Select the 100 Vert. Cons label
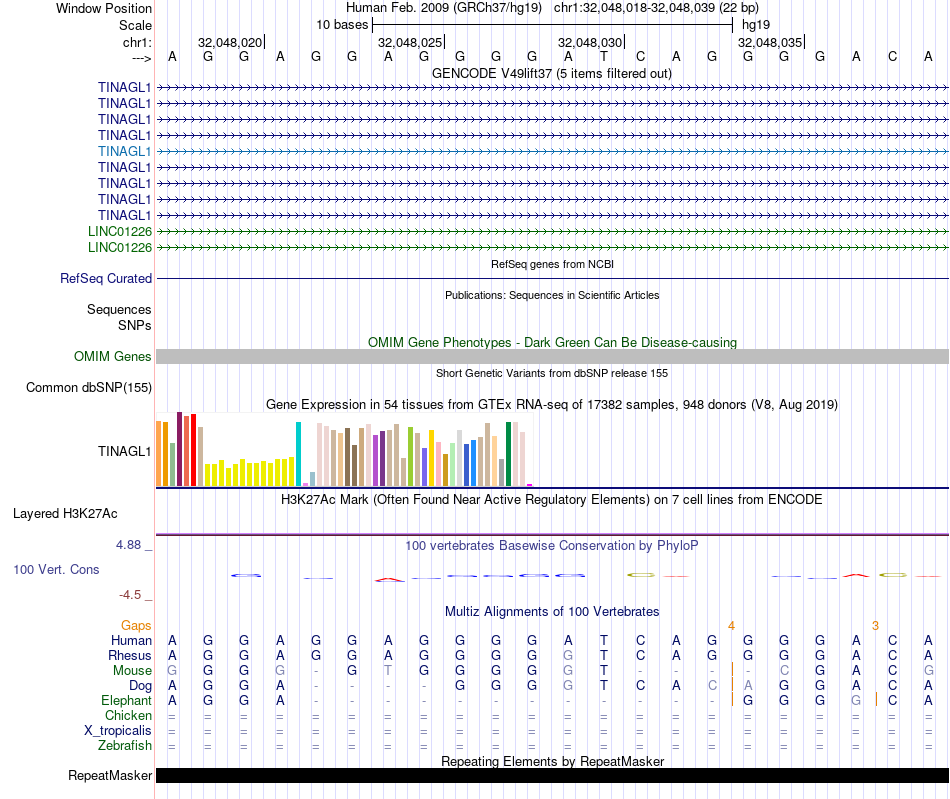The height and width of the screenshot is (799, 950). pyautogui.click(x=56, y=569)
